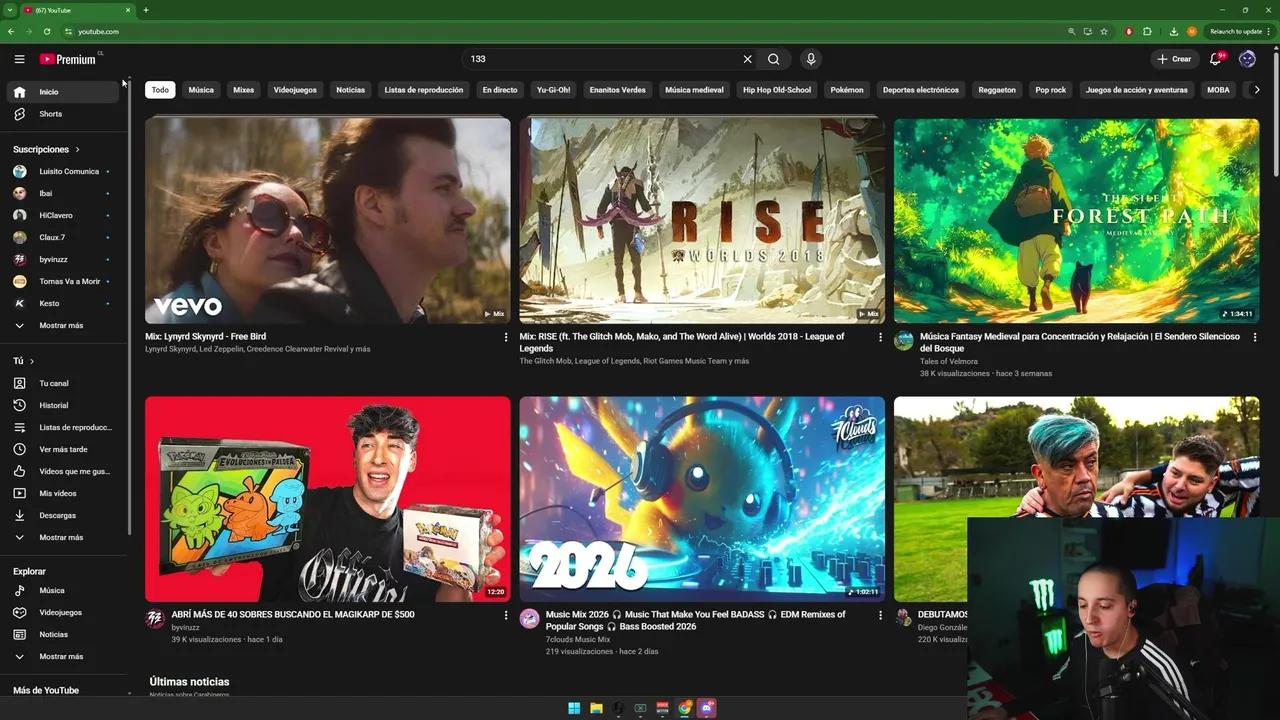Open options for Magikarp sobres video

tap(506, 616)
